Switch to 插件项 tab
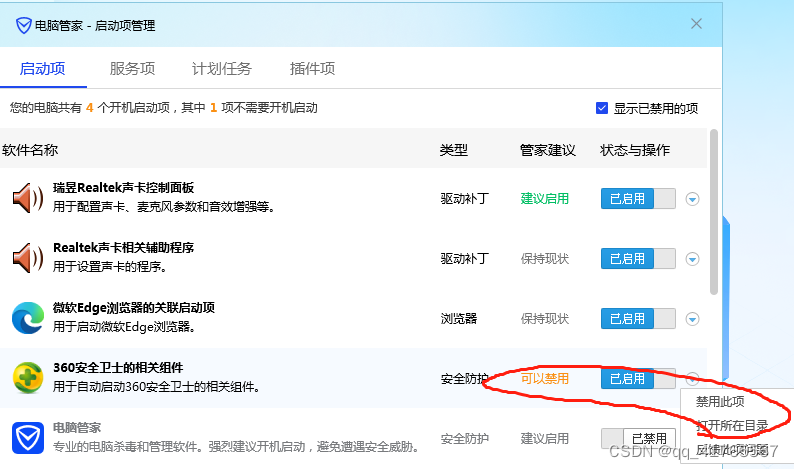 312,68
